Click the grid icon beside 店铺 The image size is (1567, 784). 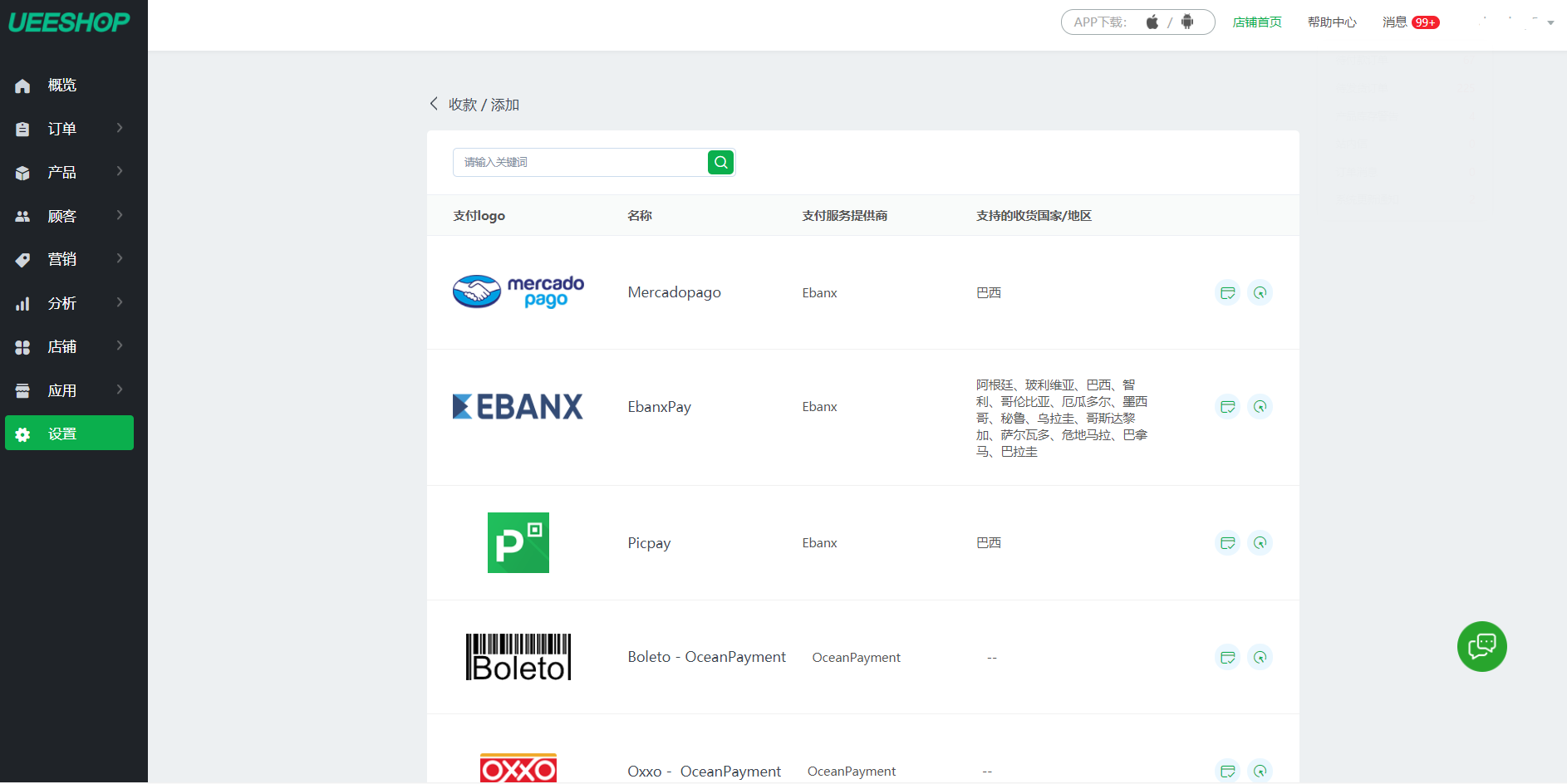pyautogui.click(x=22, y=347)
